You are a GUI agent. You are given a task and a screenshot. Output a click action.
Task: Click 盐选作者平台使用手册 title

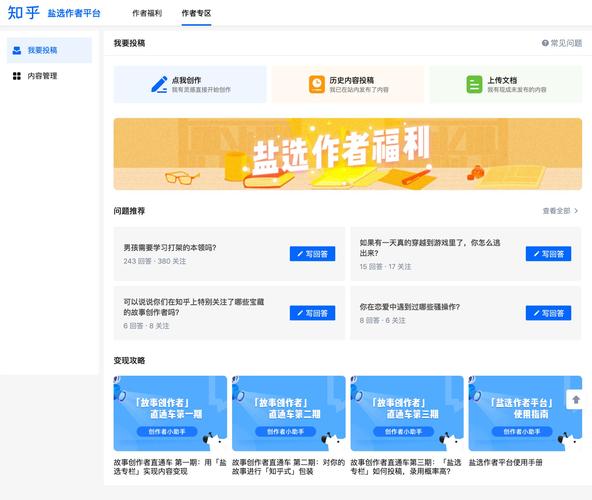pos(506,462)
